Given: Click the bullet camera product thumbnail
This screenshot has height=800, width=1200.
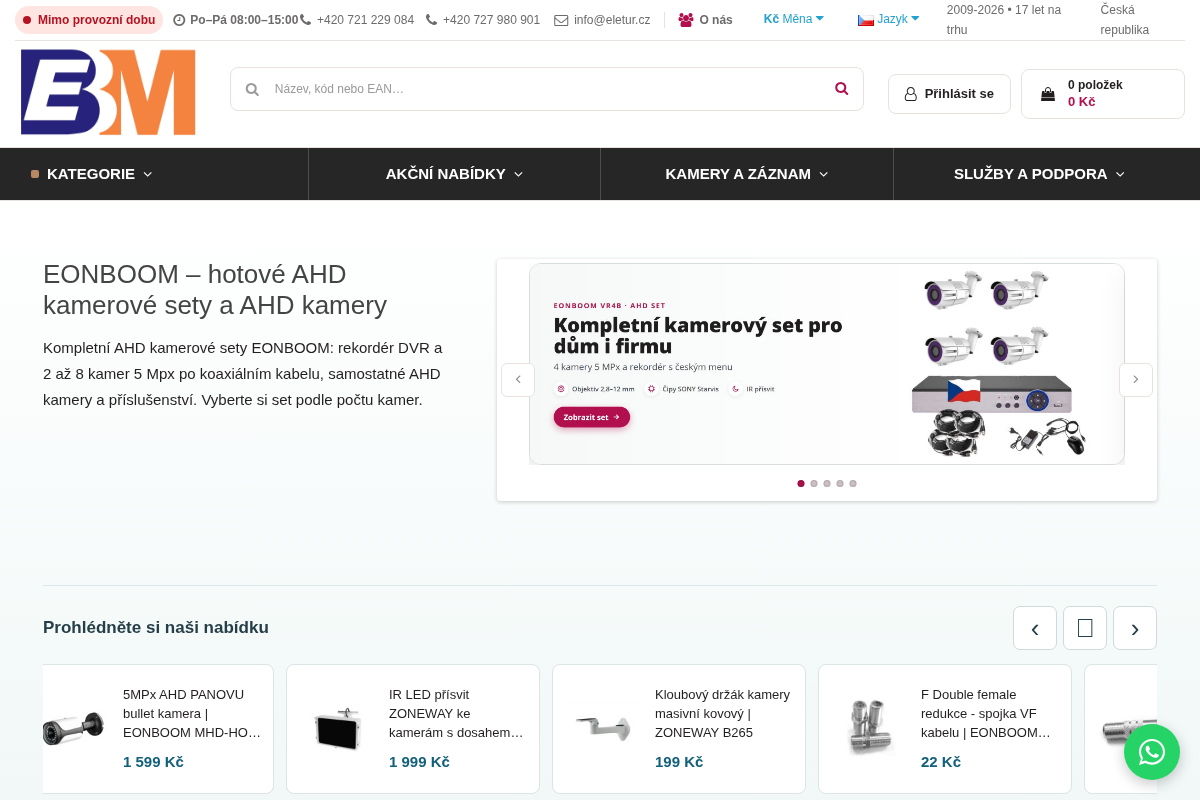Looking at the screenshot, I should 73,728.
